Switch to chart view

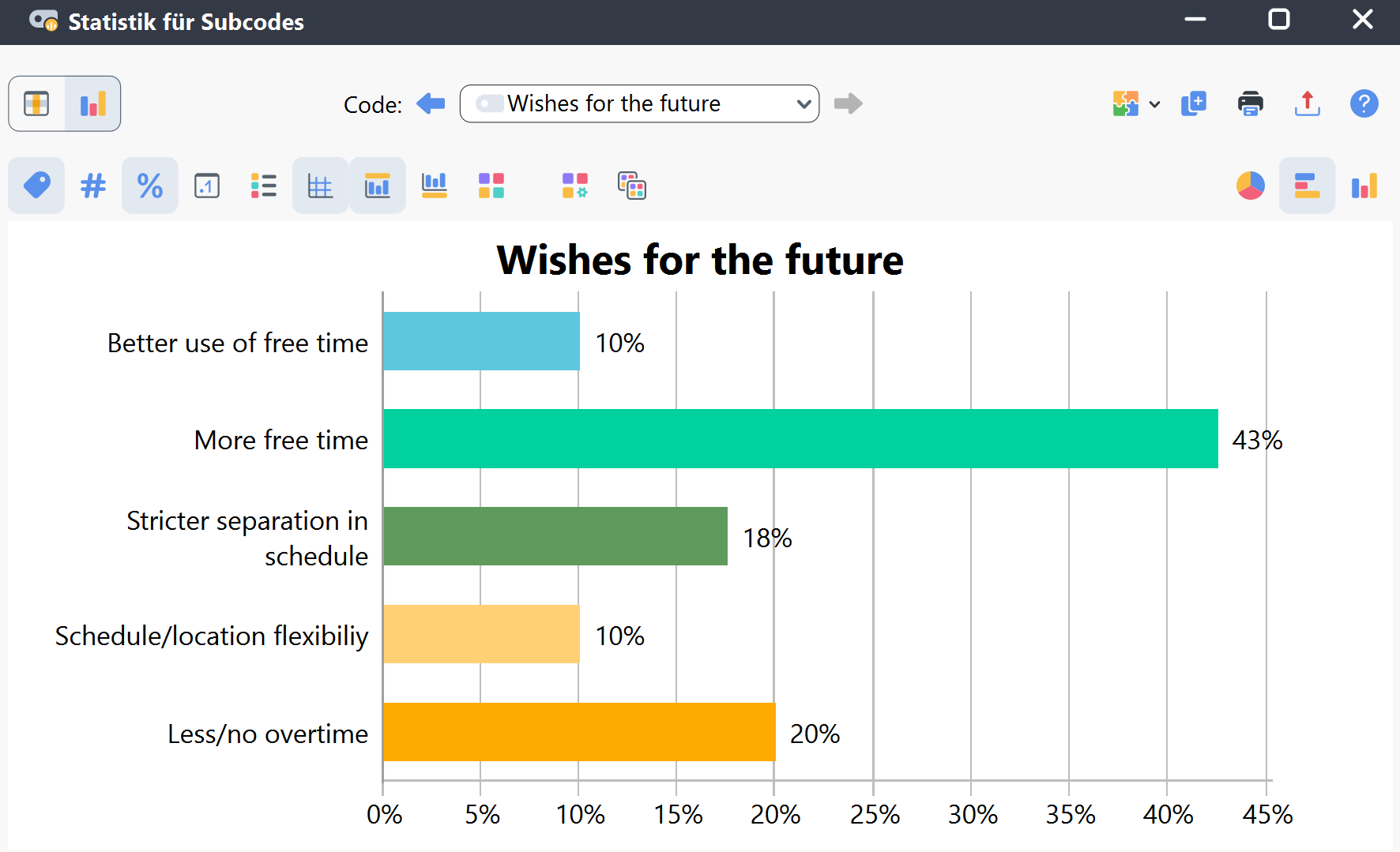[92, 103]
